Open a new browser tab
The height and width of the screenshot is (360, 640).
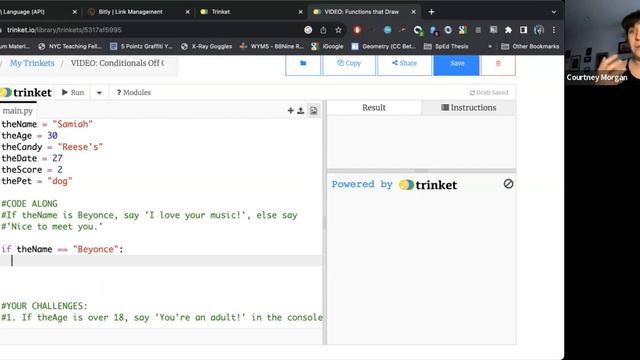(431, 12)
